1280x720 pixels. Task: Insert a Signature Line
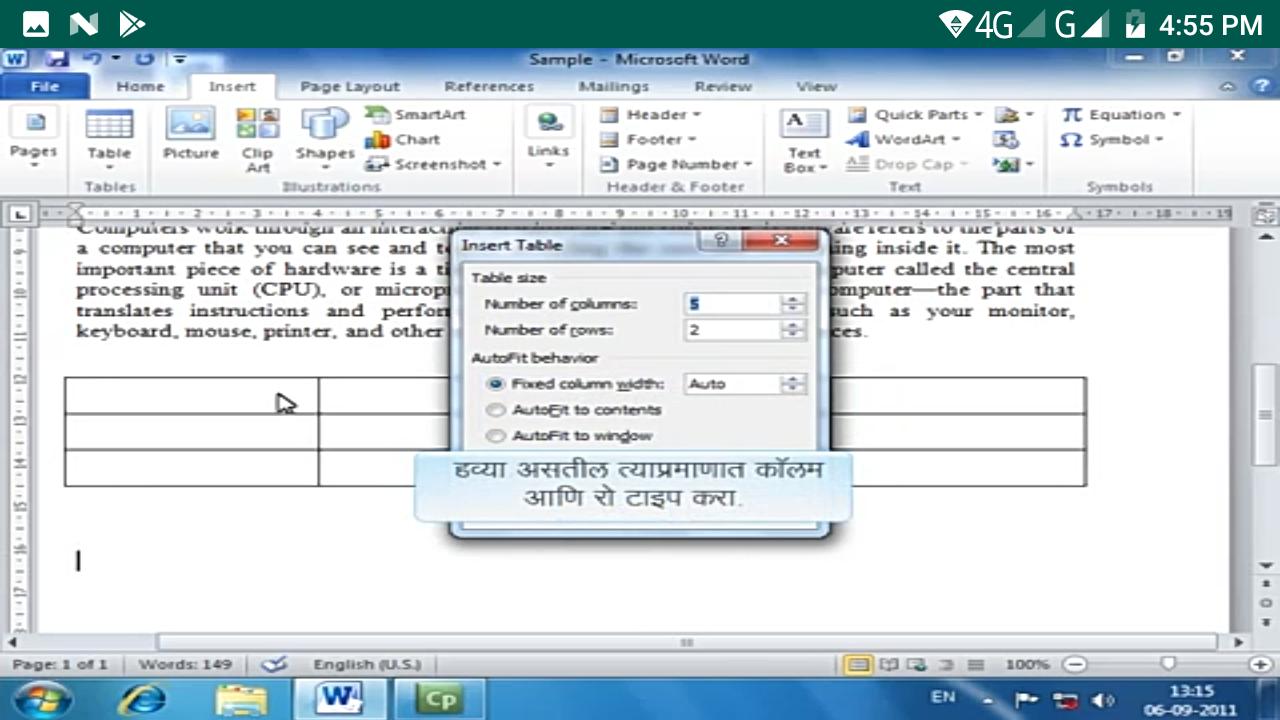click(x=1013, y=114)
